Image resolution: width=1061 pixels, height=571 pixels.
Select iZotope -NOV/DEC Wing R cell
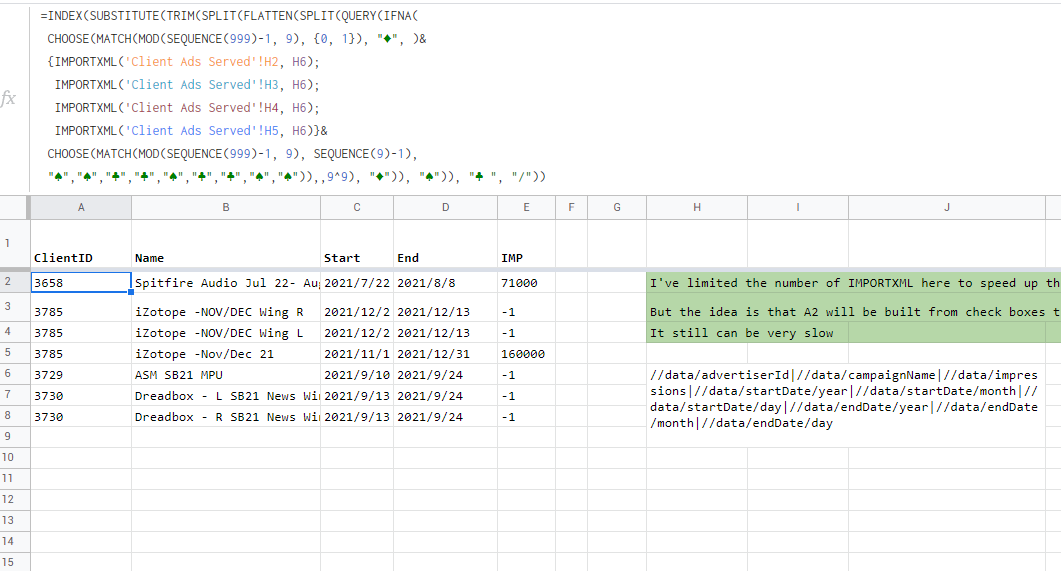click(226, 307)
